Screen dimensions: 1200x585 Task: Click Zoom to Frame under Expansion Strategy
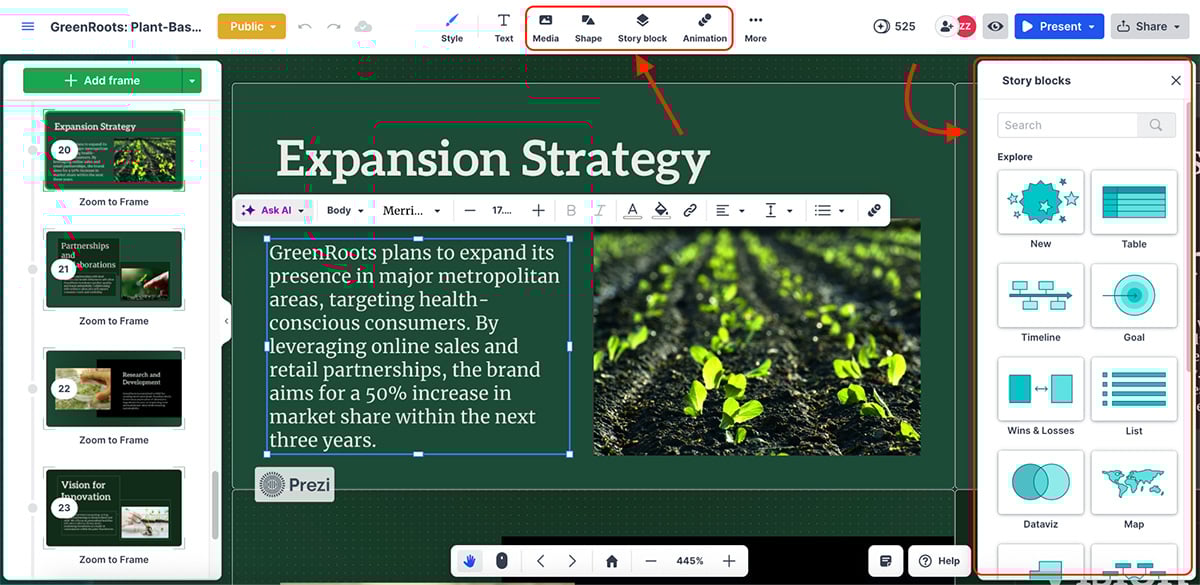pyautogui.click(x=113, y=201)
